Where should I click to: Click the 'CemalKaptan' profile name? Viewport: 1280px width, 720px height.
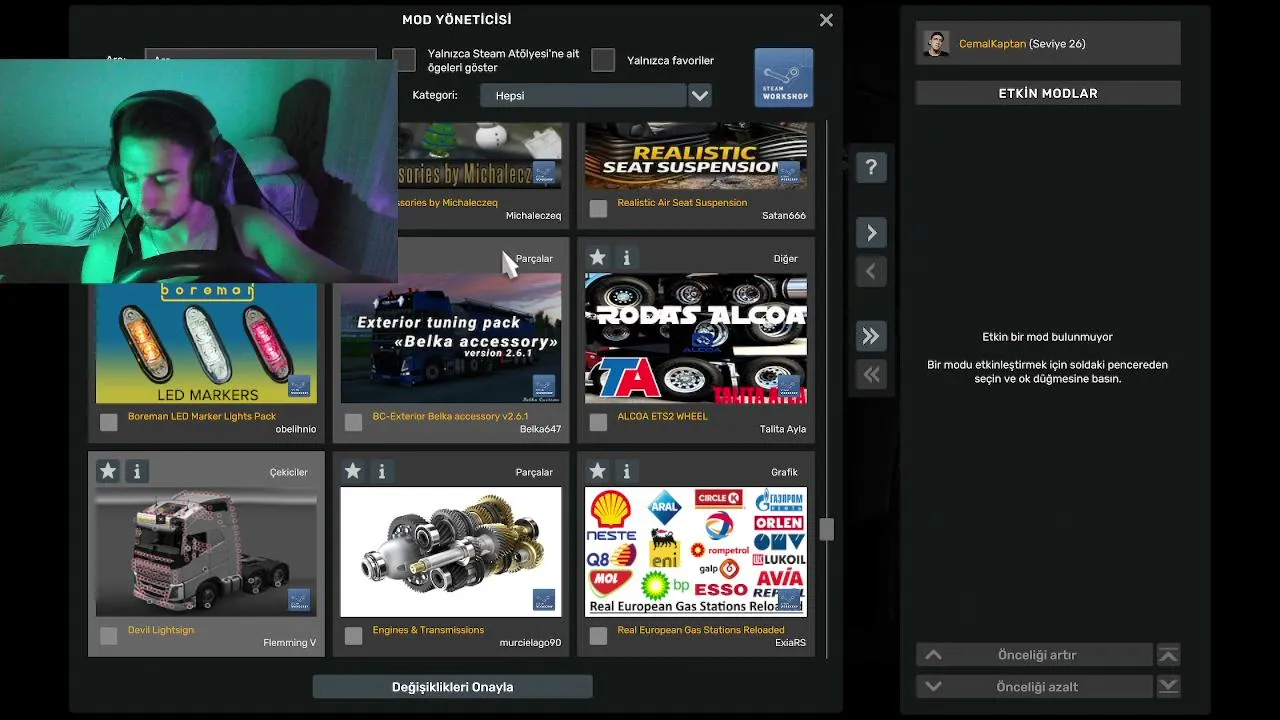pyautogui.click(x=992, y=44)
